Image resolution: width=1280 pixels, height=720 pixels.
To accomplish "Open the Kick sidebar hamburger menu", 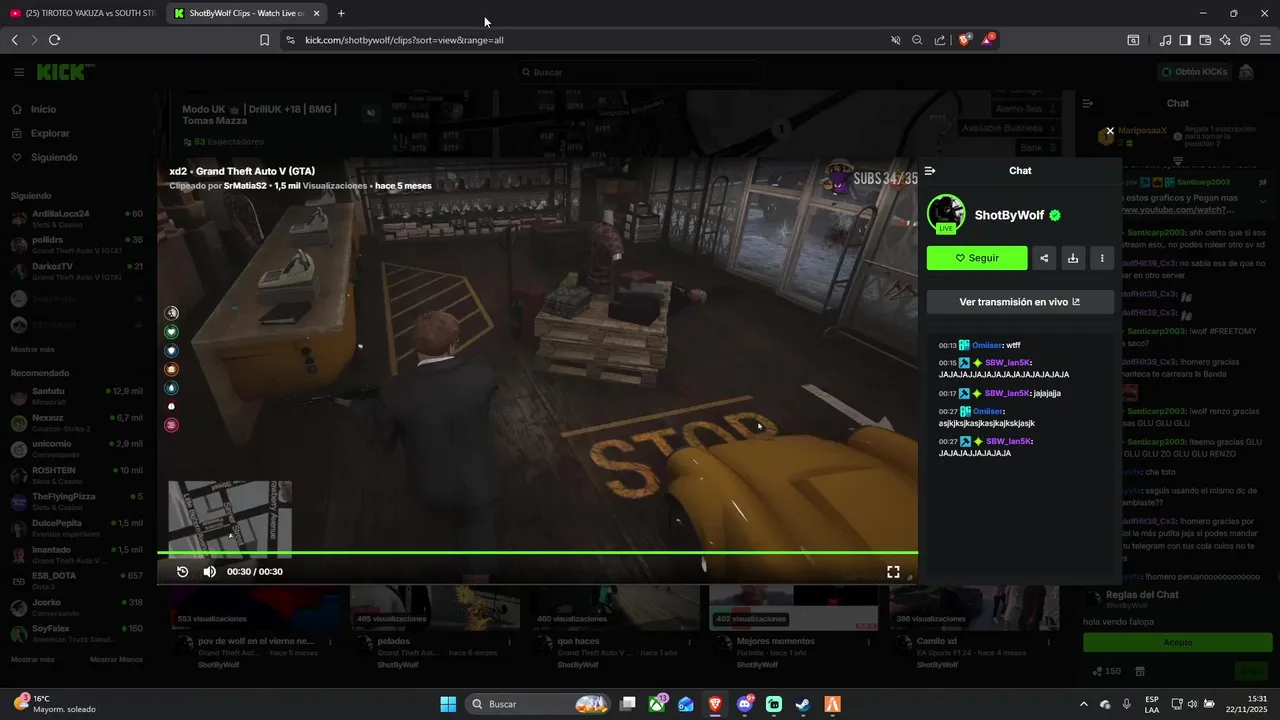I will (x=19, y=72).
